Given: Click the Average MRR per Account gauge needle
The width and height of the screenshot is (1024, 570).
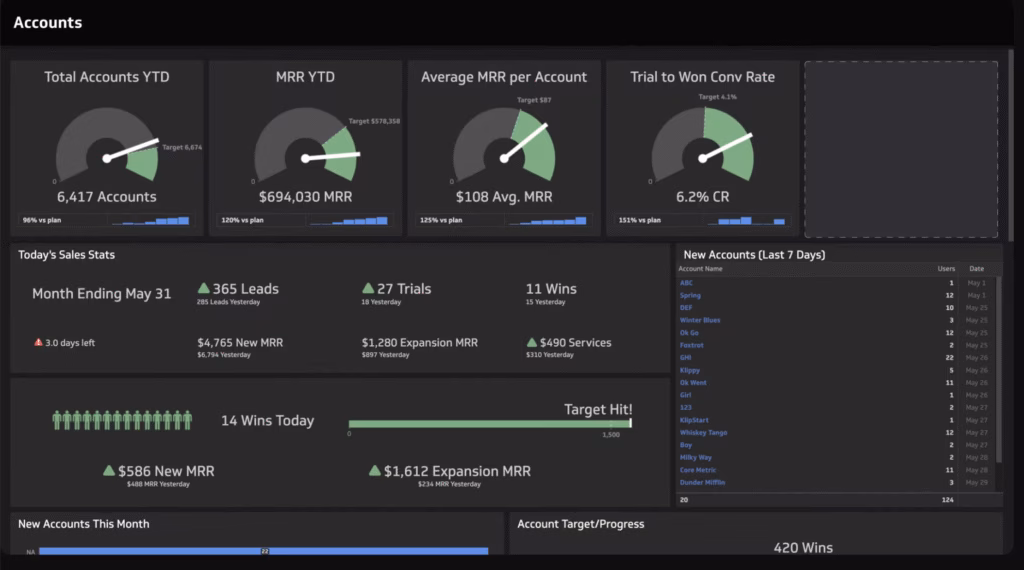Looking at the screenshot, I should coord(524,142).
